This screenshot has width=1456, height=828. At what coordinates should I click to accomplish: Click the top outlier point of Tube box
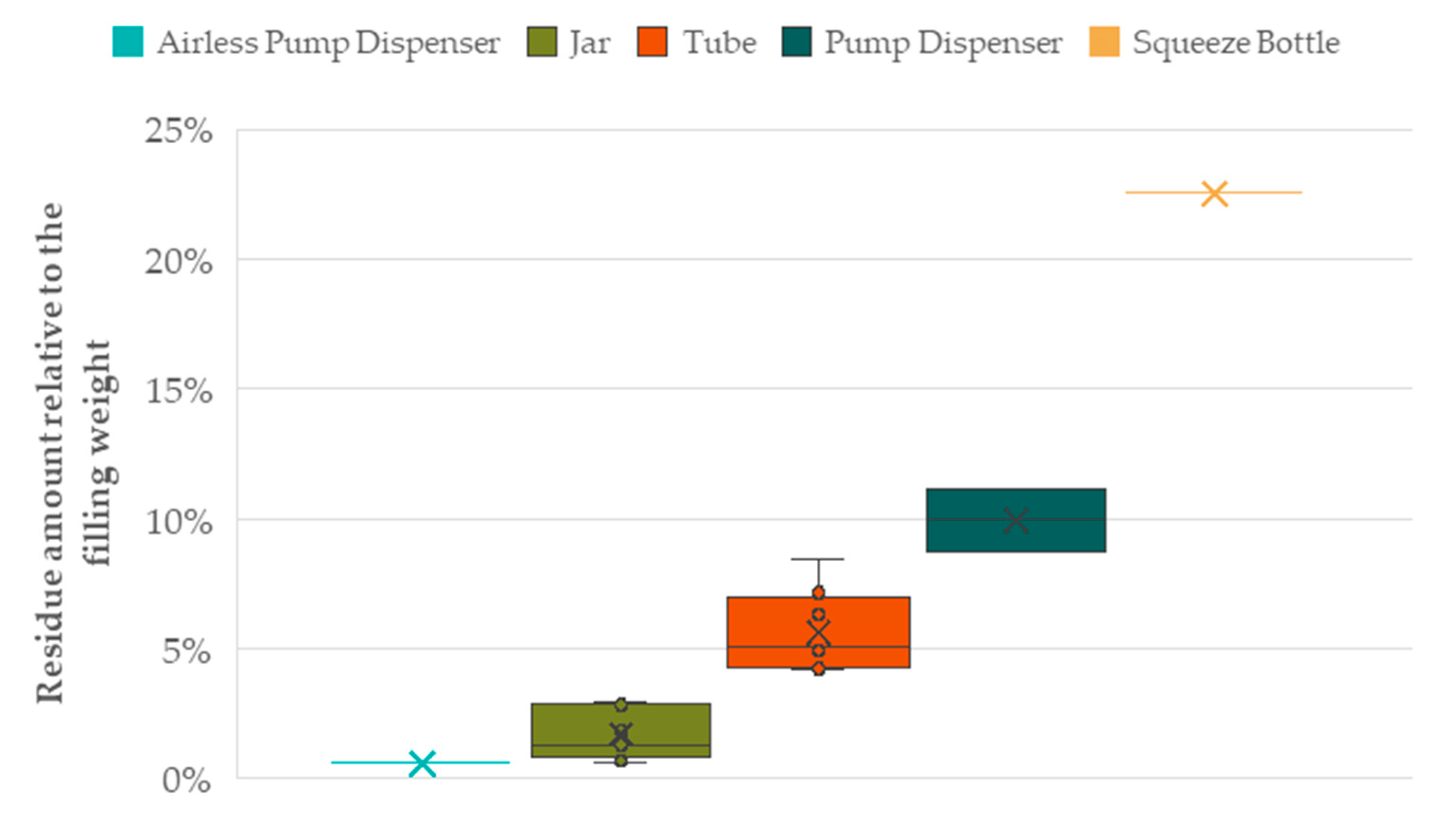818,593
